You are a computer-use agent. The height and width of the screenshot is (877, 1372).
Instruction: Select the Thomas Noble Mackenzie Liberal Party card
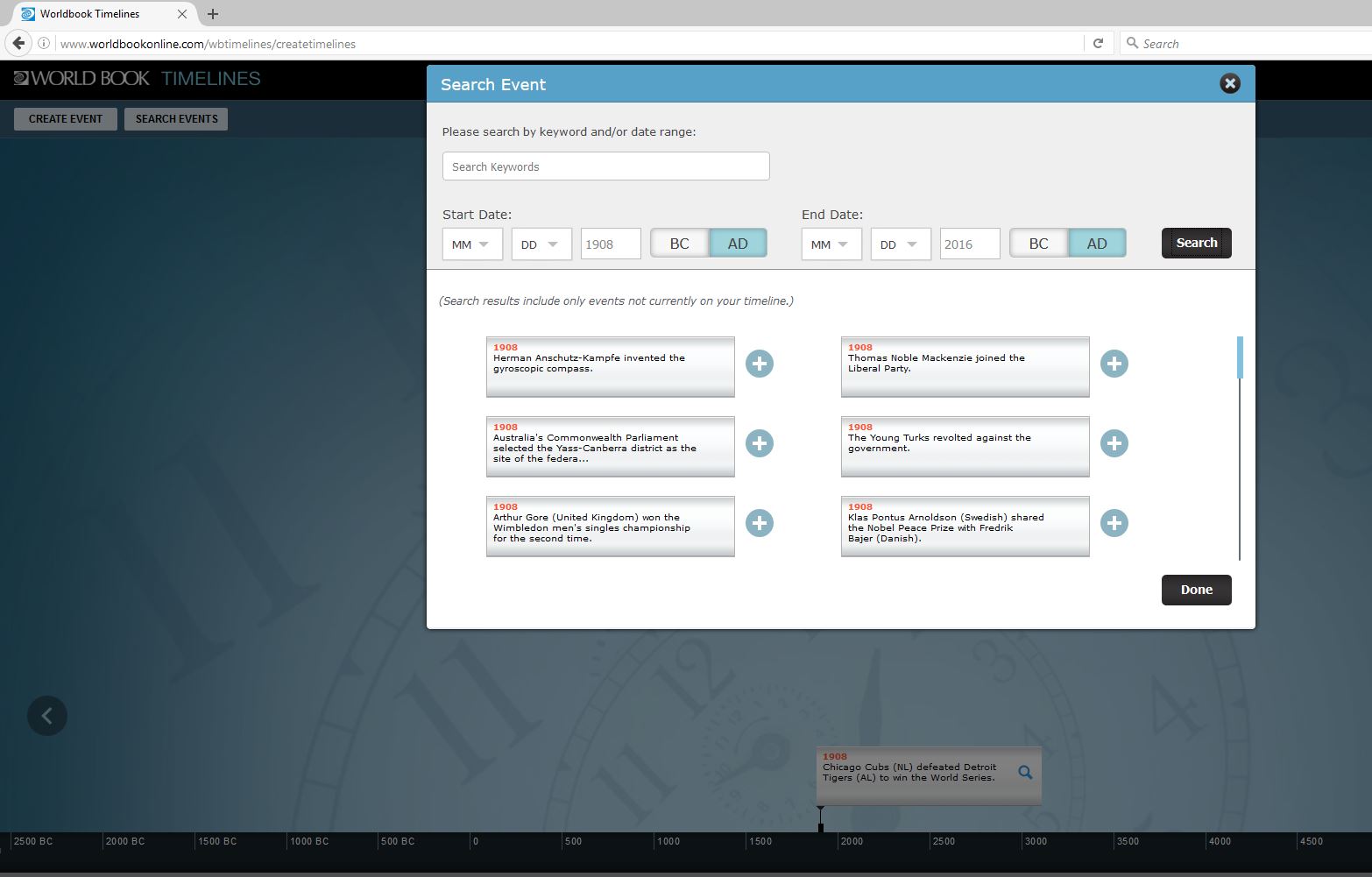tap(965, 367)
